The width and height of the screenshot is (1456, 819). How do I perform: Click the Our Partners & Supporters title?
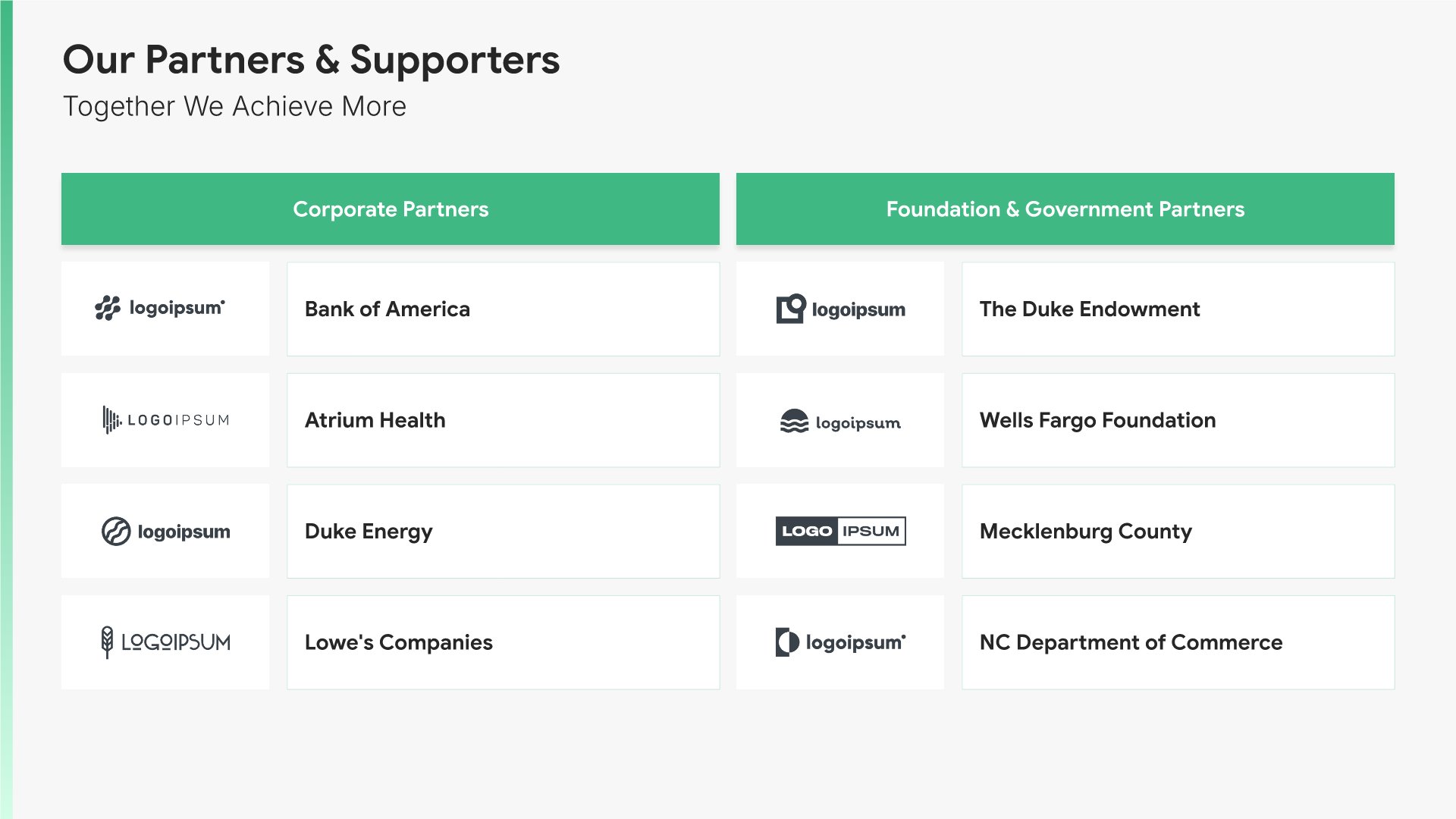(311, 60)
